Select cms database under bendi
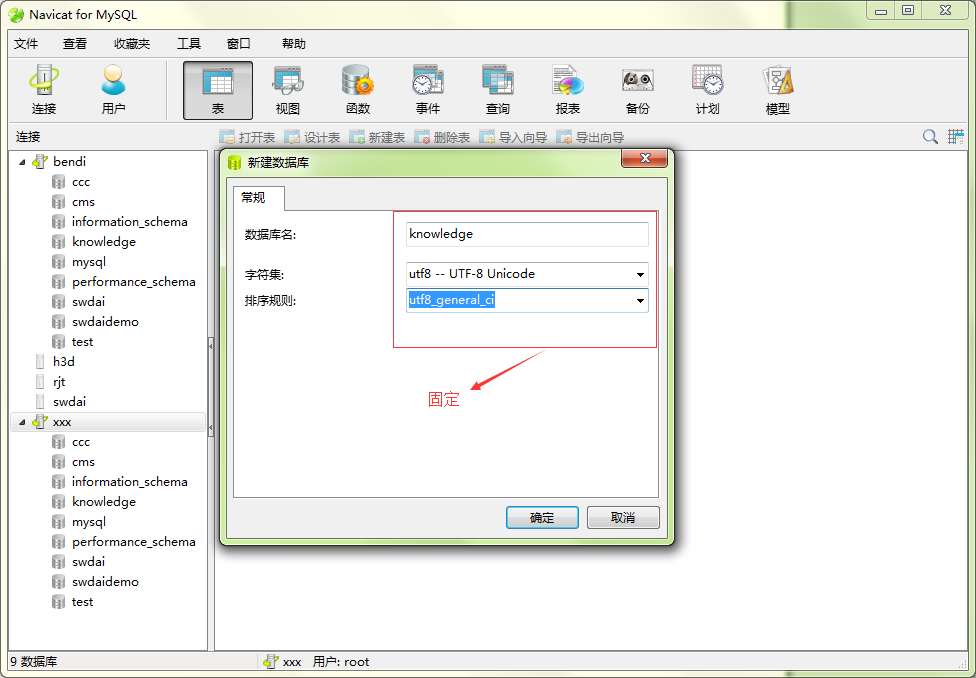The width and height of the screenshot is (976, 678). (83, 202)
